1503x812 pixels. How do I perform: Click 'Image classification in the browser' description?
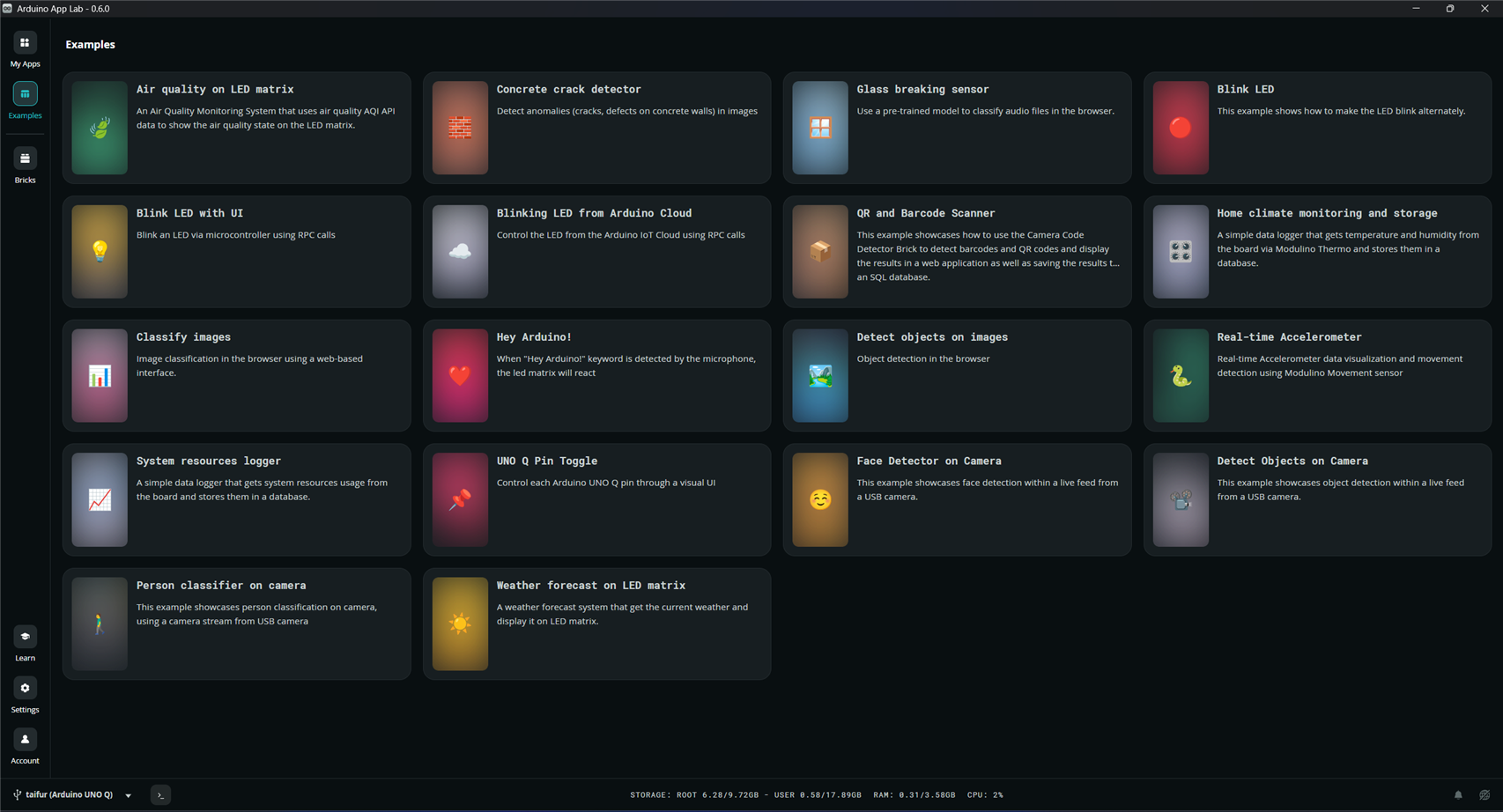(x=249, y=365)
